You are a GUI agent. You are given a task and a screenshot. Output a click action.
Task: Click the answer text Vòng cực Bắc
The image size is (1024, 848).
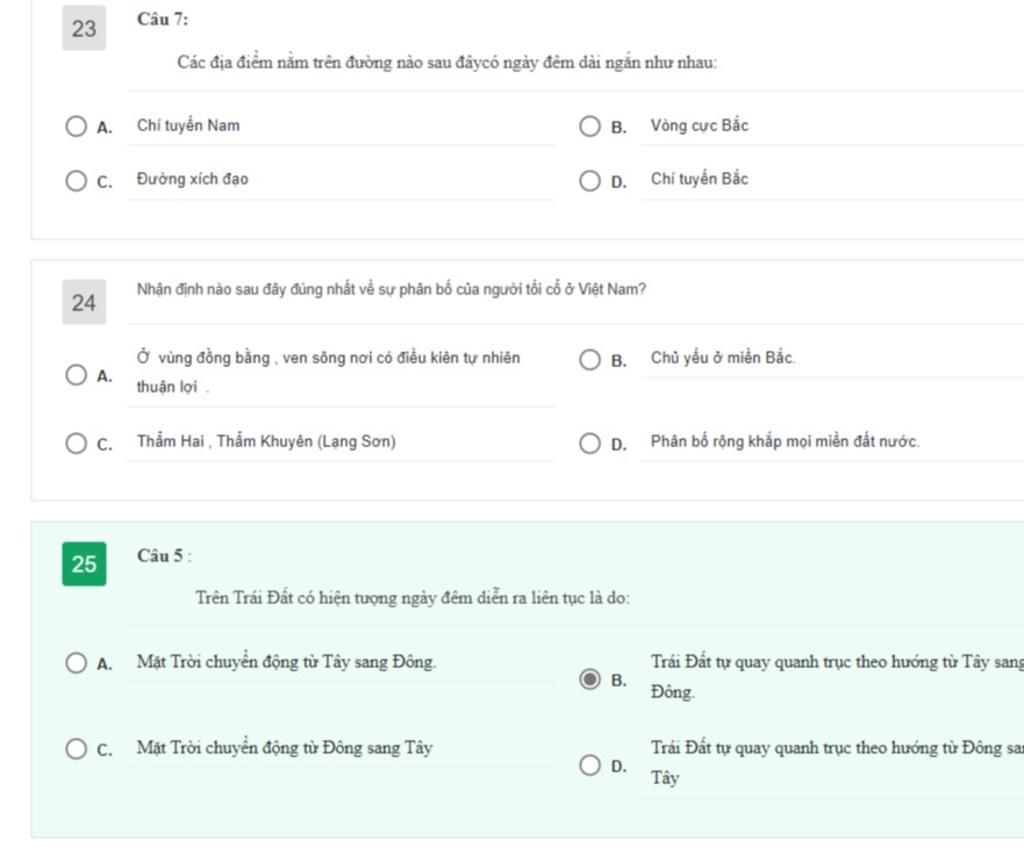pyautogui.click(x=699, y=125)
